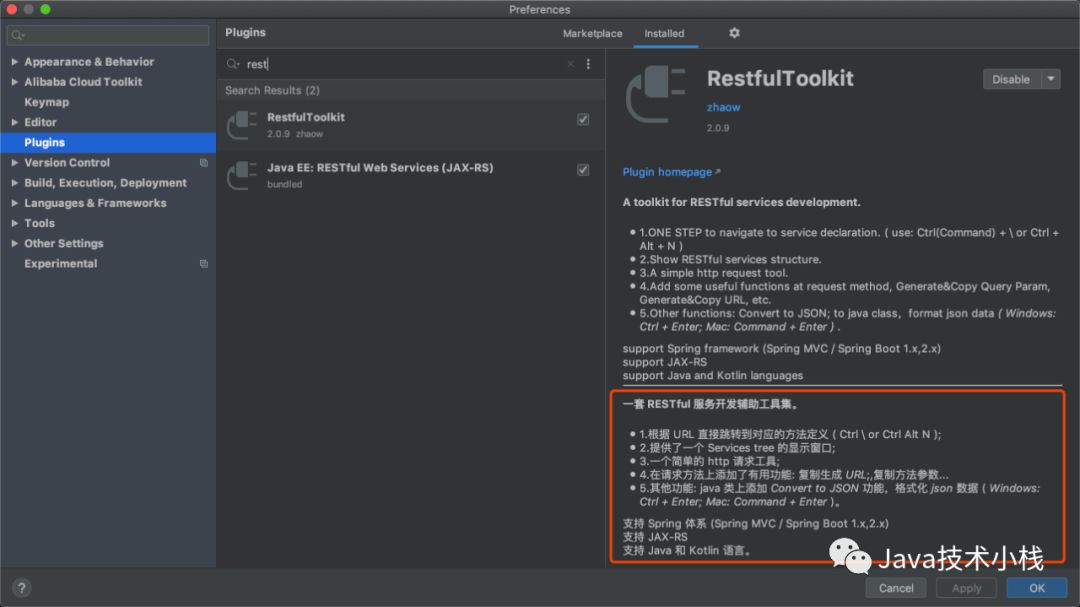Open the zhaow author link
Screen dimensions: 1080x607
click(723, 107)
